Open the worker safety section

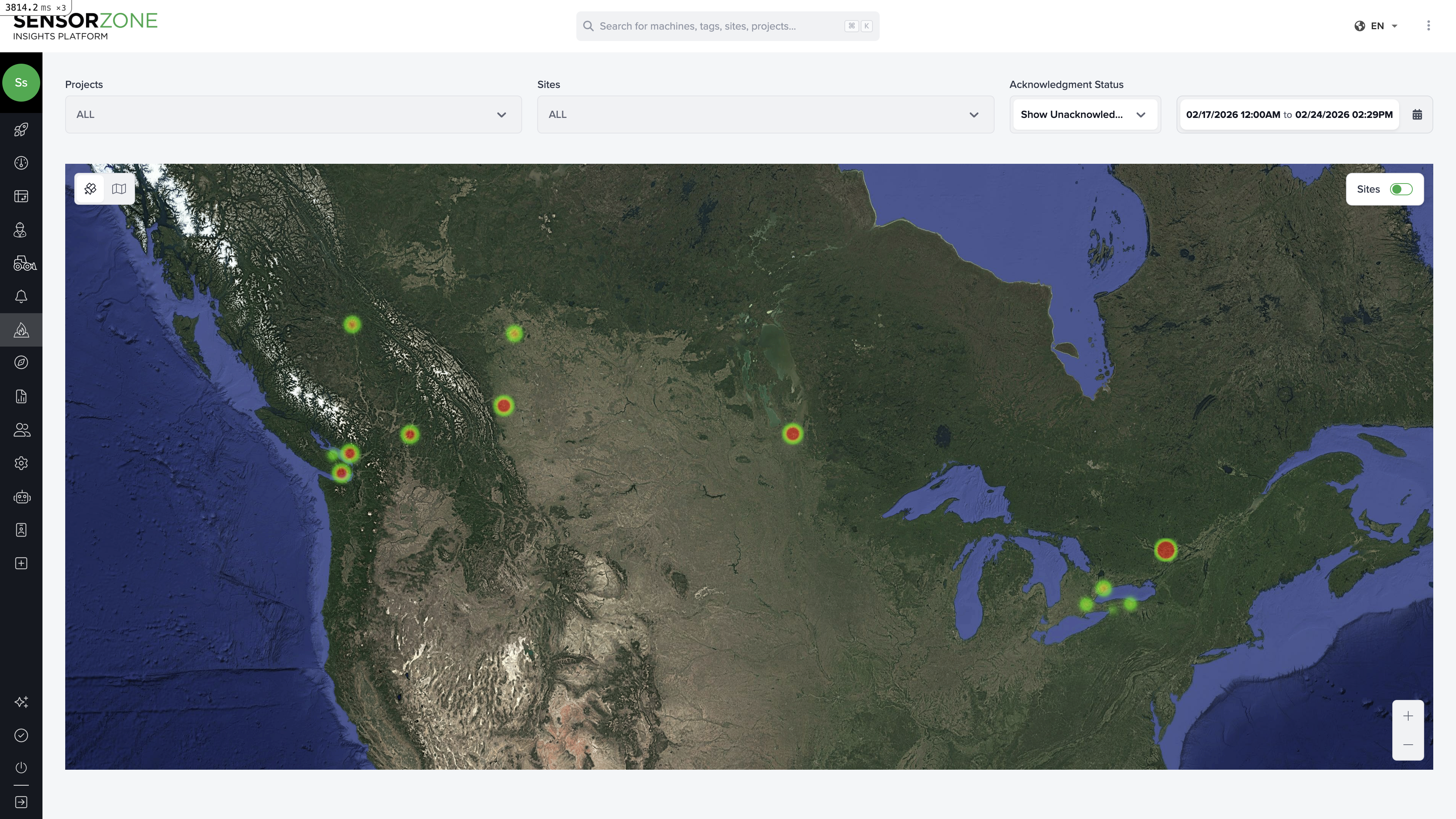point(21,230)
